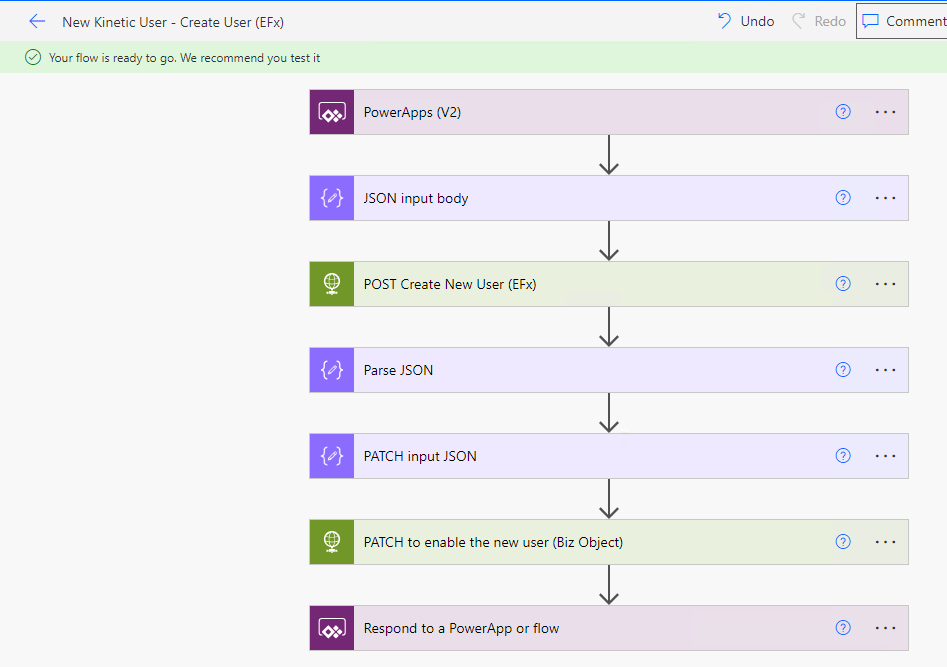Open the Comments panel
947x667 pixels.
point(903,21)
